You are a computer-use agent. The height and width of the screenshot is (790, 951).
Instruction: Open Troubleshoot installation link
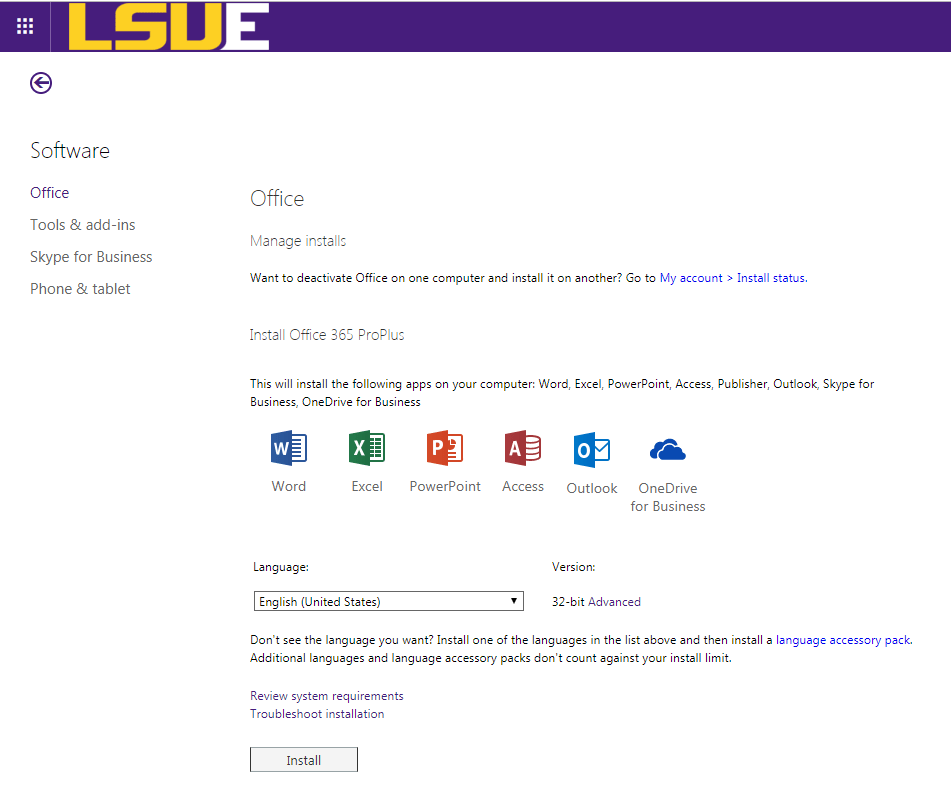point(317,714)
